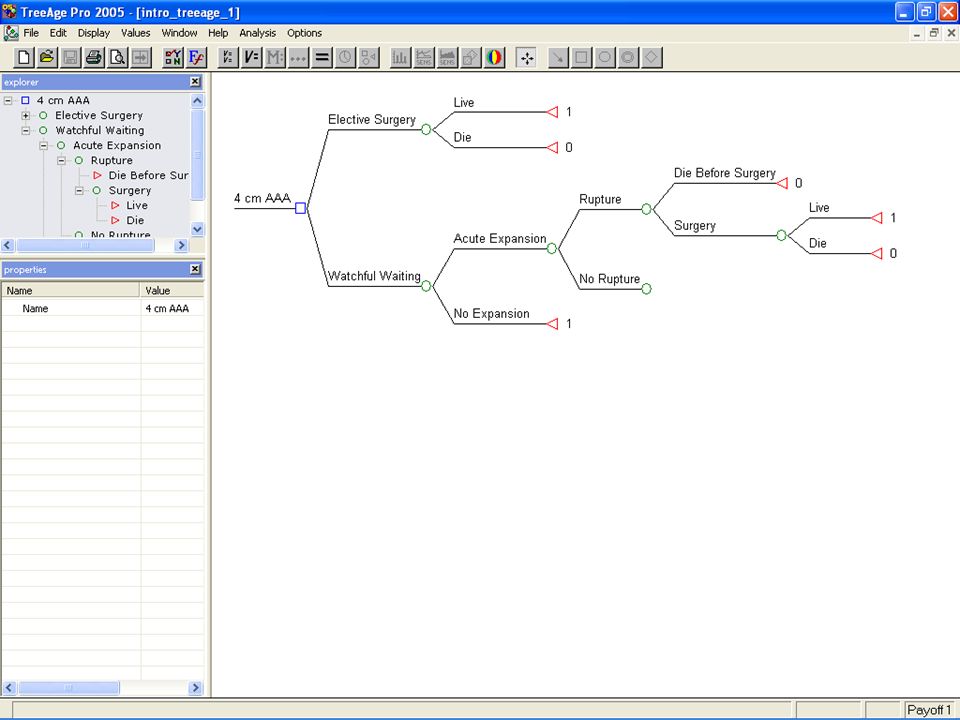
Task: Click the Name column header in properties
Action: tap(71, 290)
